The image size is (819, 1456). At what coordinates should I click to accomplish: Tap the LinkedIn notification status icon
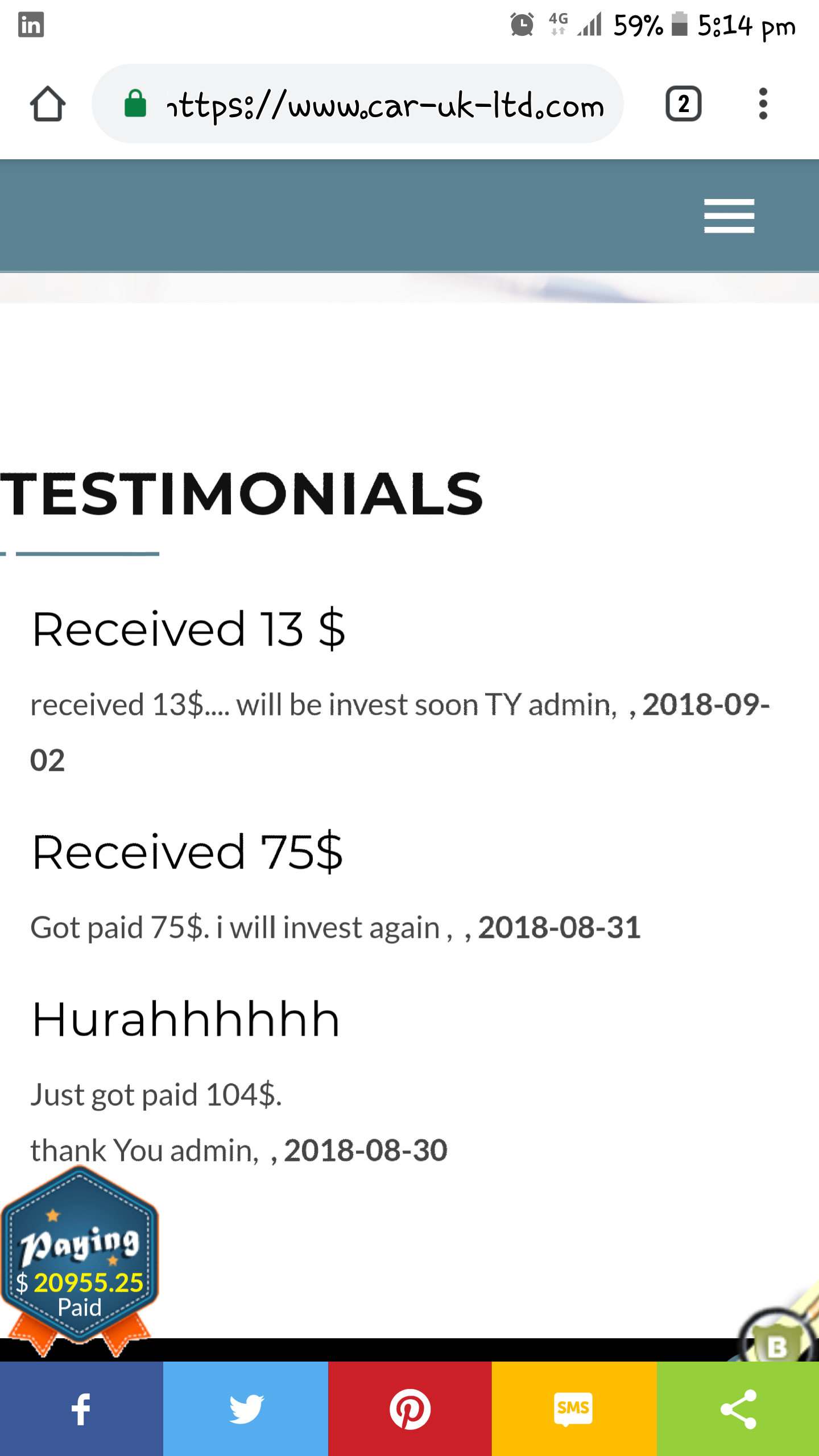[31, 25]
